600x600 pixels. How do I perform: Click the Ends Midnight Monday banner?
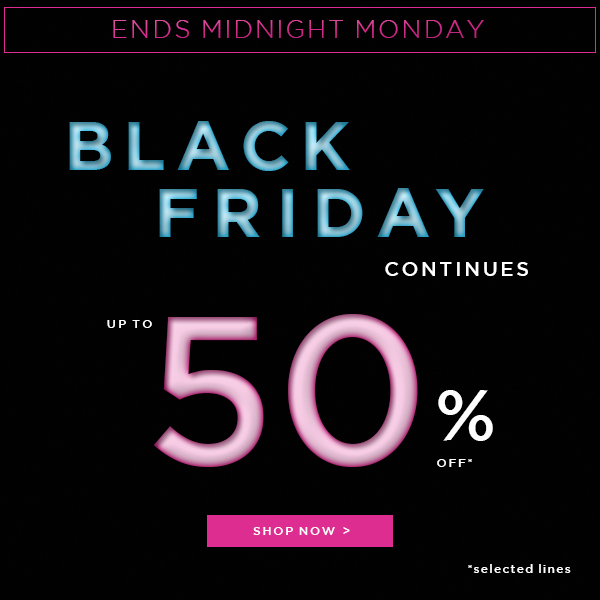tap(299, 29)
